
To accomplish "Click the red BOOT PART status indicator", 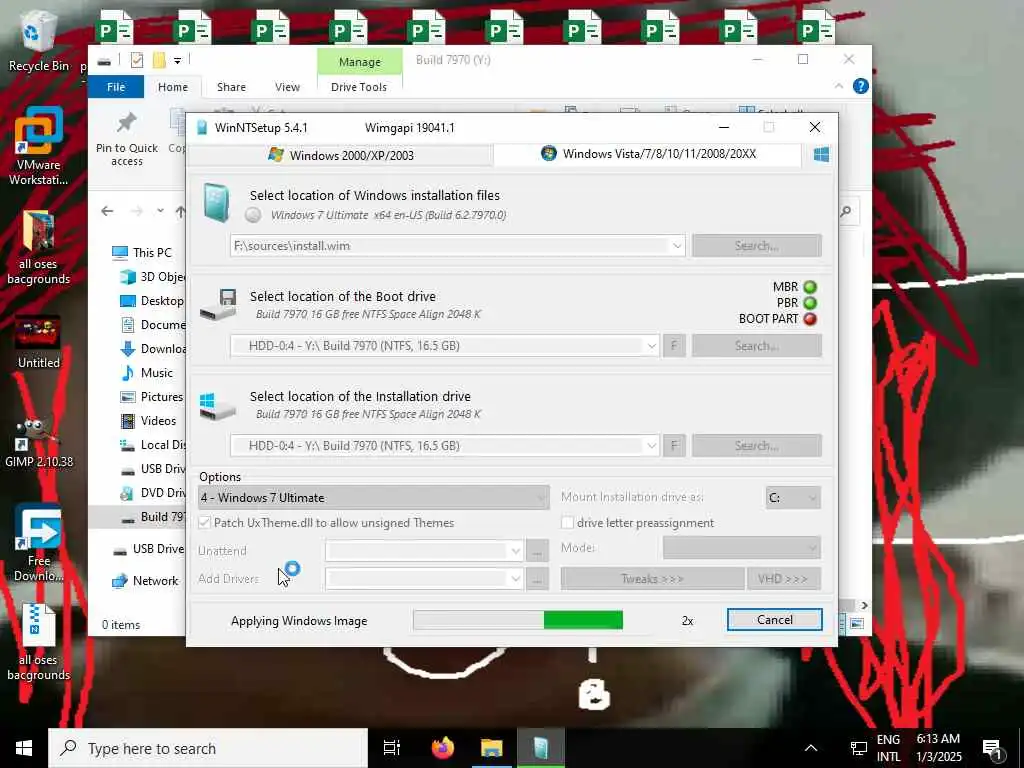I will coord(810,319).
